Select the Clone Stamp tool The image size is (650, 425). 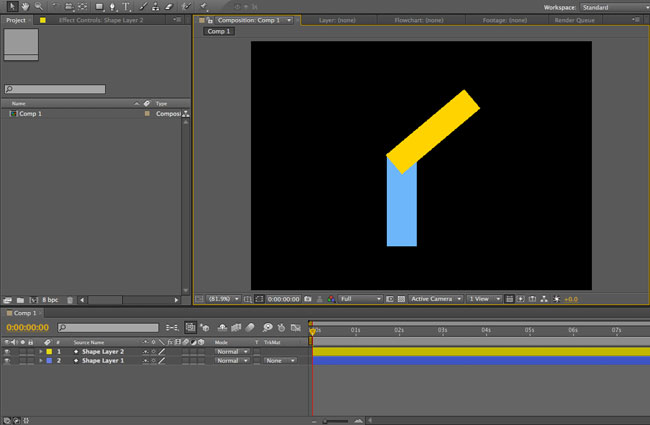155,7
